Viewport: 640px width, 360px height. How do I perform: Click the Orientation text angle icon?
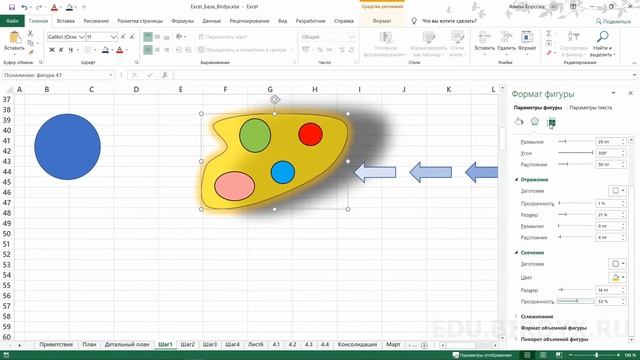click(179, 37)
